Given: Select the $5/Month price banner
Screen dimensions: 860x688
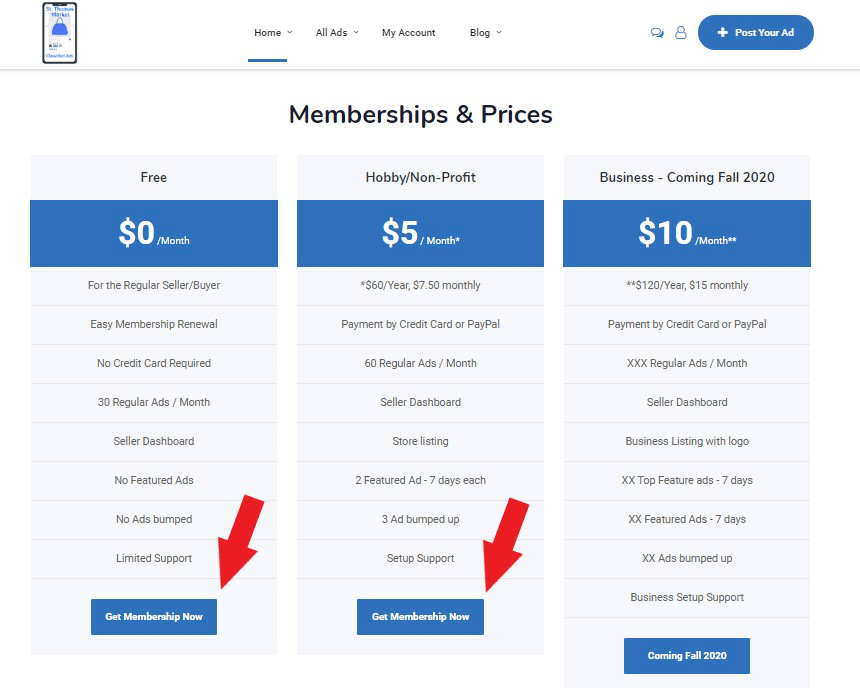Looking at the screenshot, I should [420, 233].
